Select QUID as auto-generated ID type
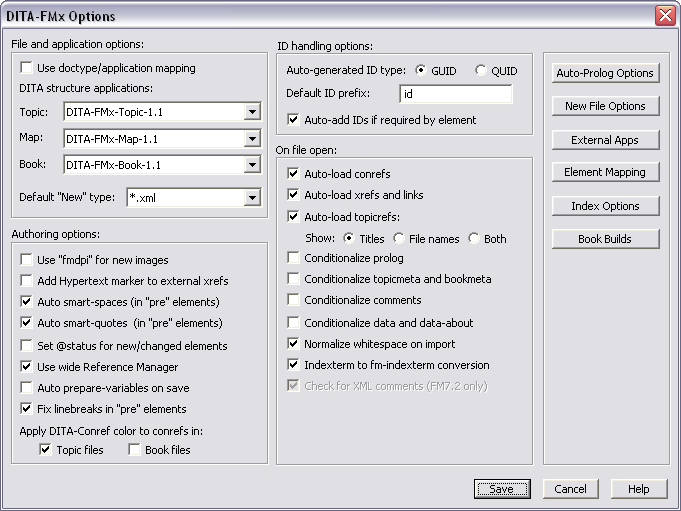This screenshot has width=681, height=511. tap(480, 70)
